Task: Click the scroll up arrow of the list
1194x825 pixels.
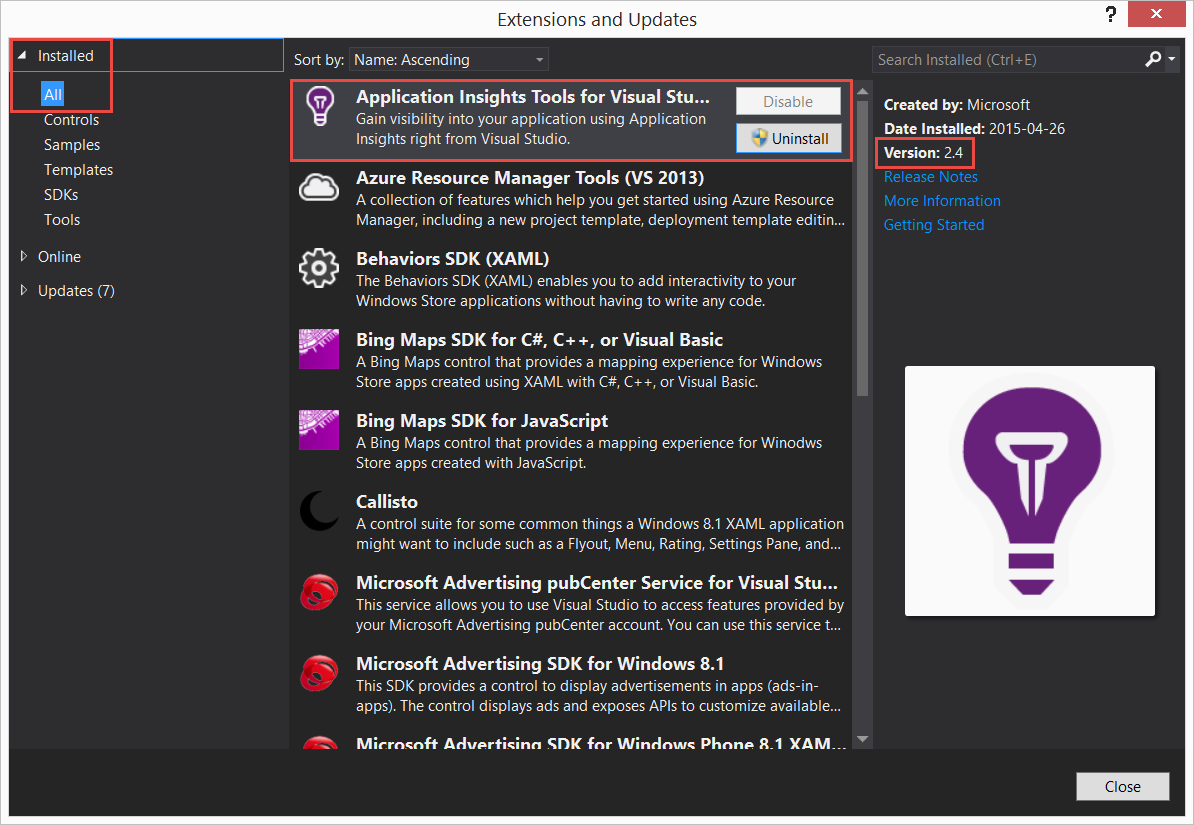Action: 862,91
